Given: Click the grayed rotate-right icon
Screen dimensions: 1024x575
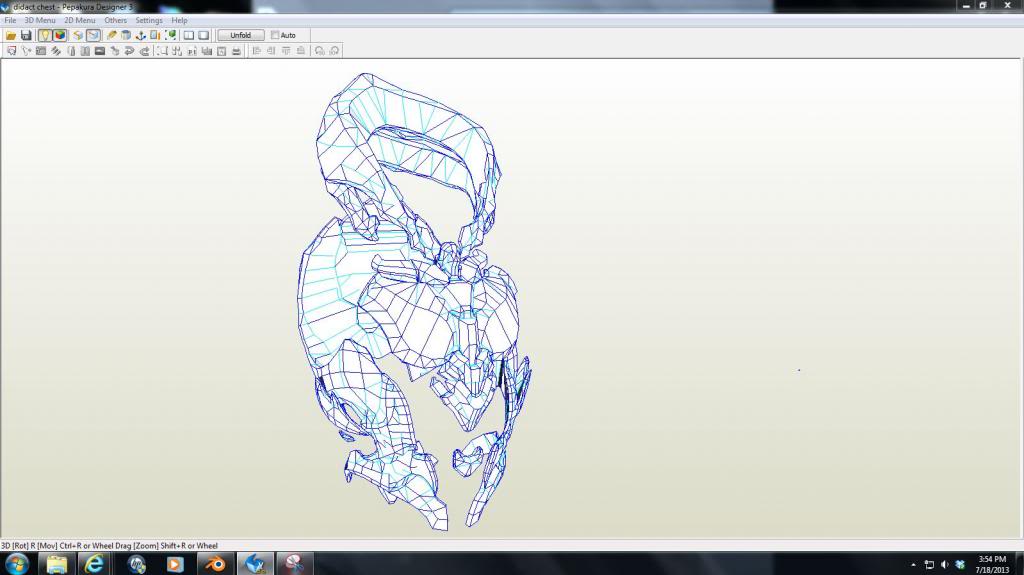Looking at the screenshot, I should click(x=334, y=51).
